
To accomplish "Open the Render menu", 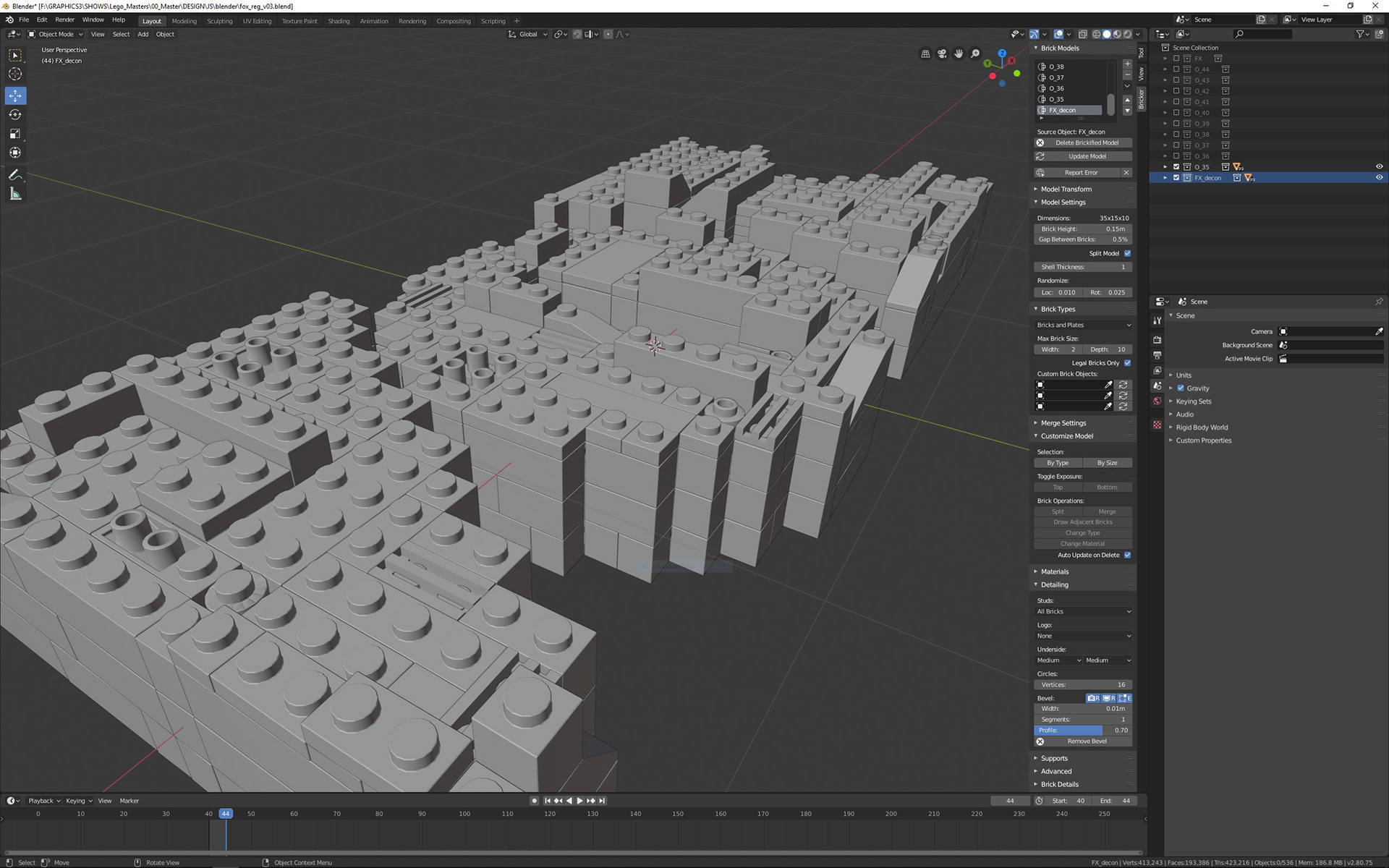I will coord(64,20).
